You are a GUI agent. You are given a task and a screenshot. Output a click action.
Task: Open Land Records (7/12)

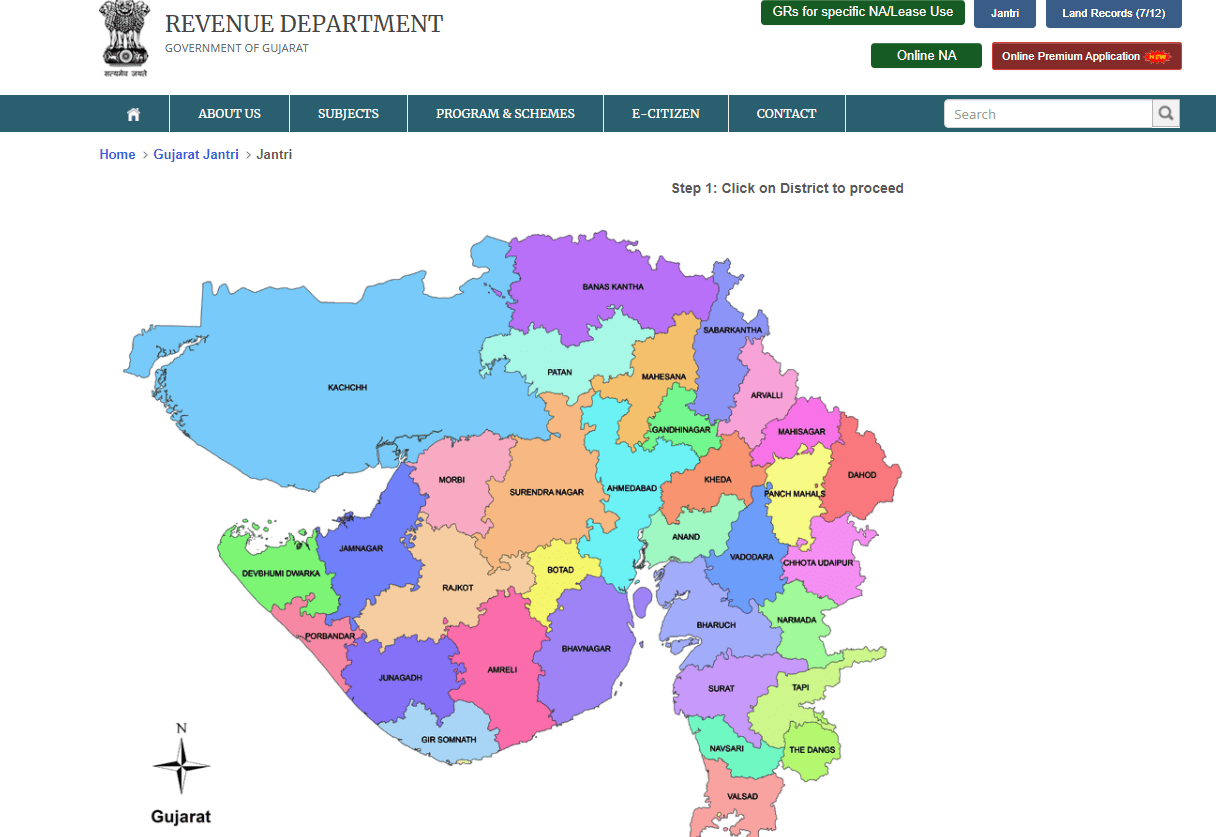1113,13
